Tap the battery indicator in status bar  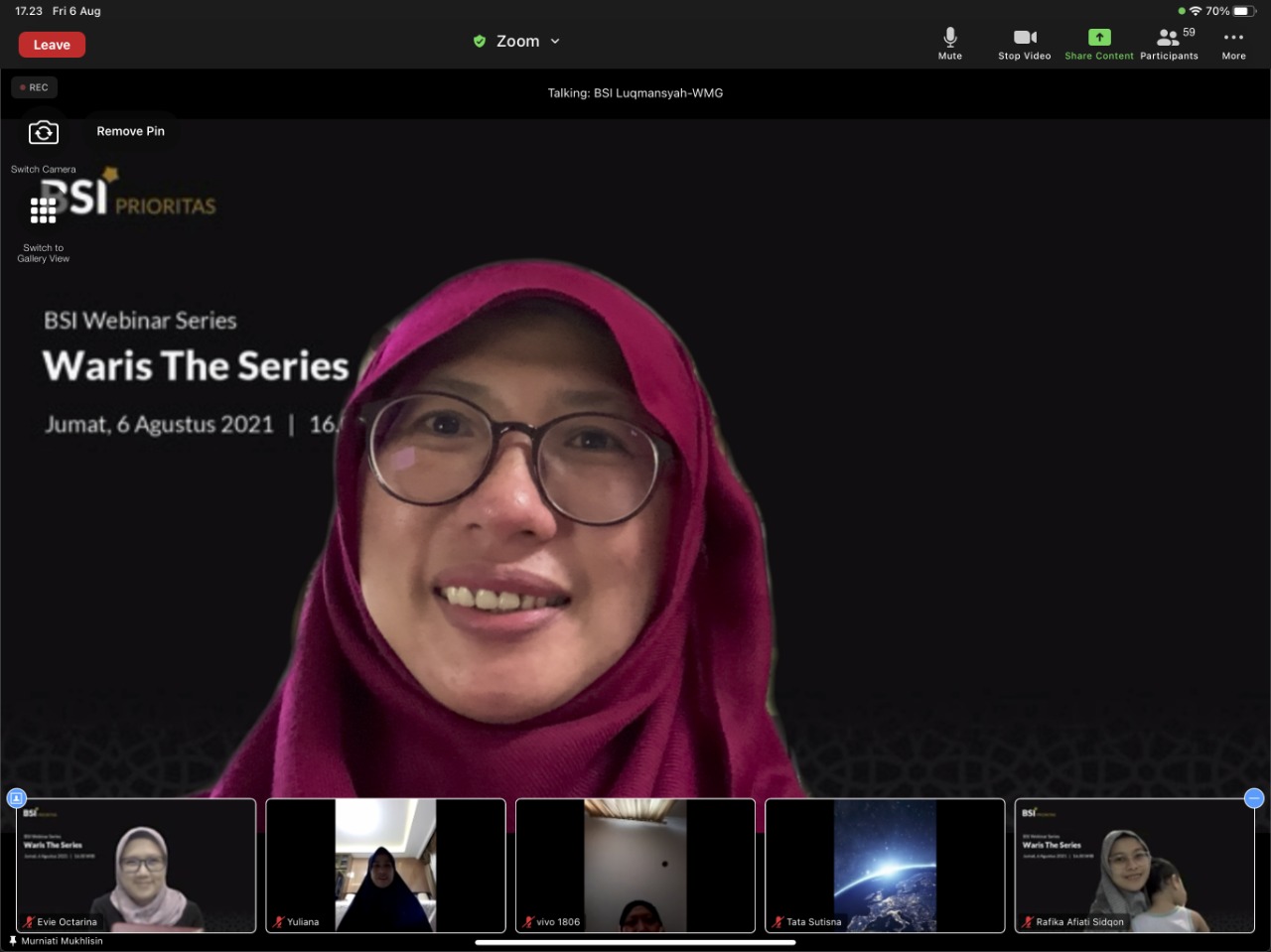1244,11
